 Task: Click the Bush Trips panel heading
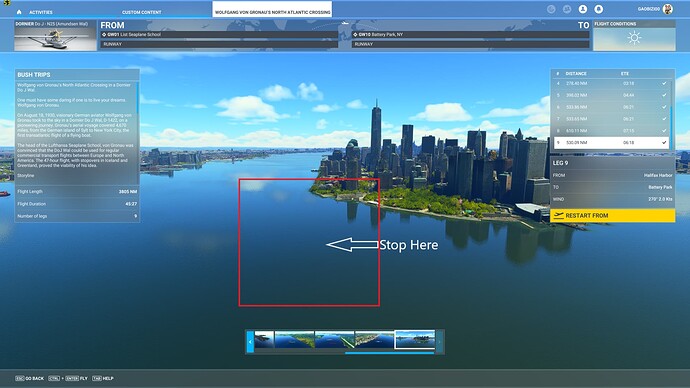pyautogui.click(x=33, y=75)
